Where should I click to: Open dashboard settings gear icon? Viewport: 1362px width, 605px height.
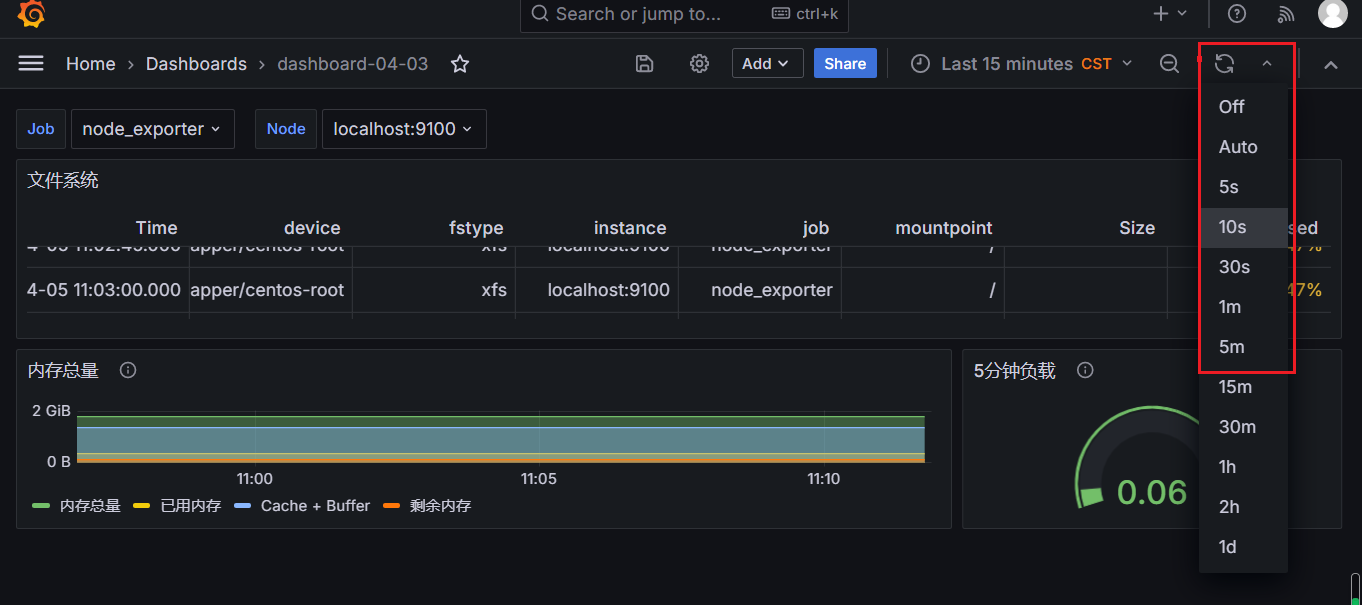click(699, 64)
